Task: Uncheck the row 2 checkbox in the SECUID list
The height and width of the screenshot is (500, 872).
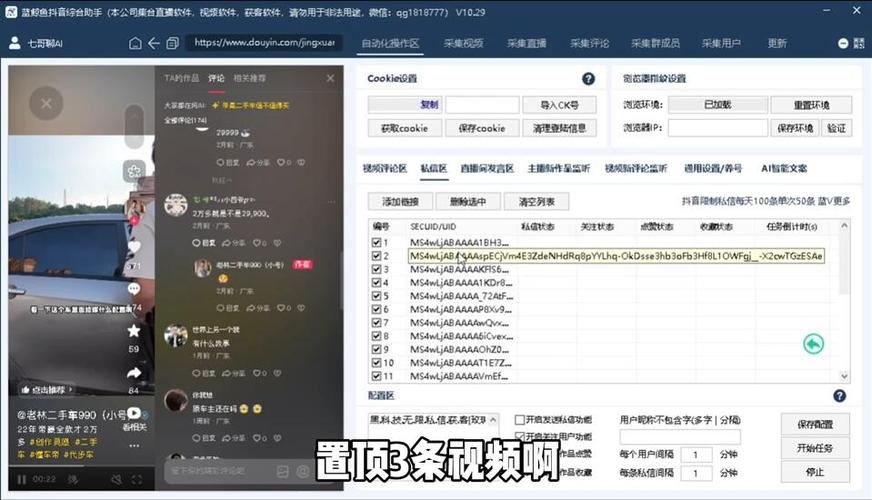Action: click(376, 256)
